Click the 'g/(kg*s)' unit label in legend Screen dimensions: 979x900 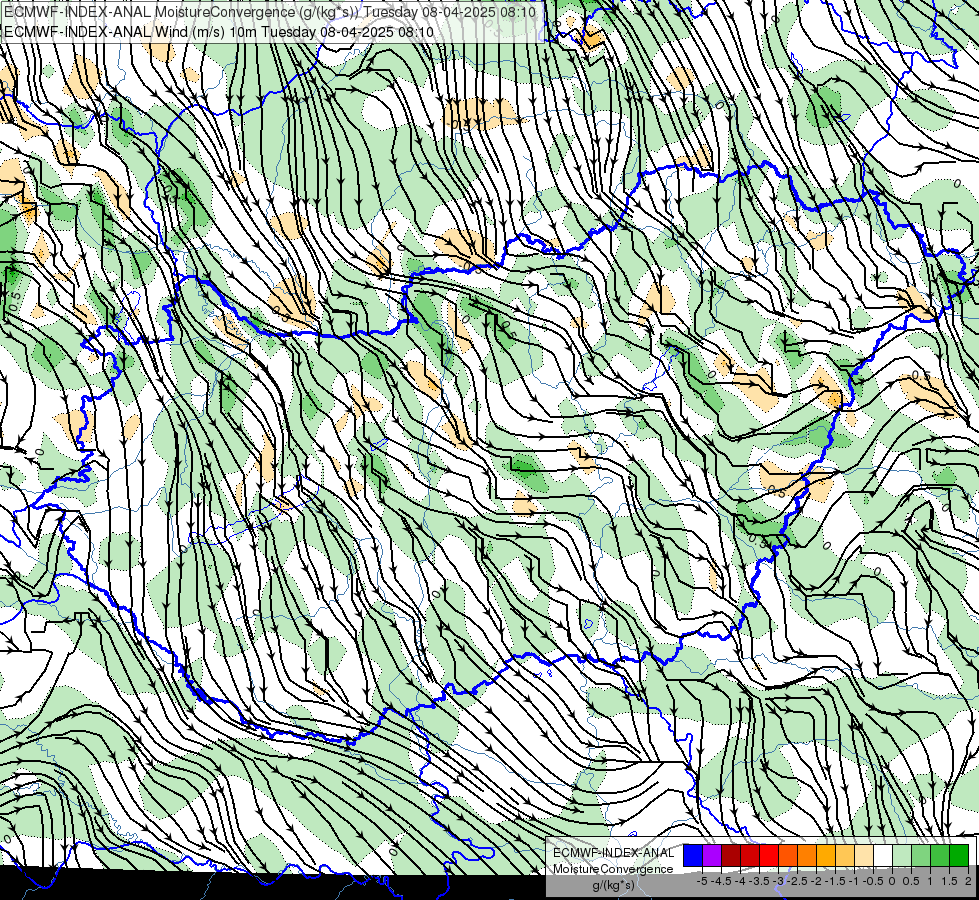tap(614, 885)
